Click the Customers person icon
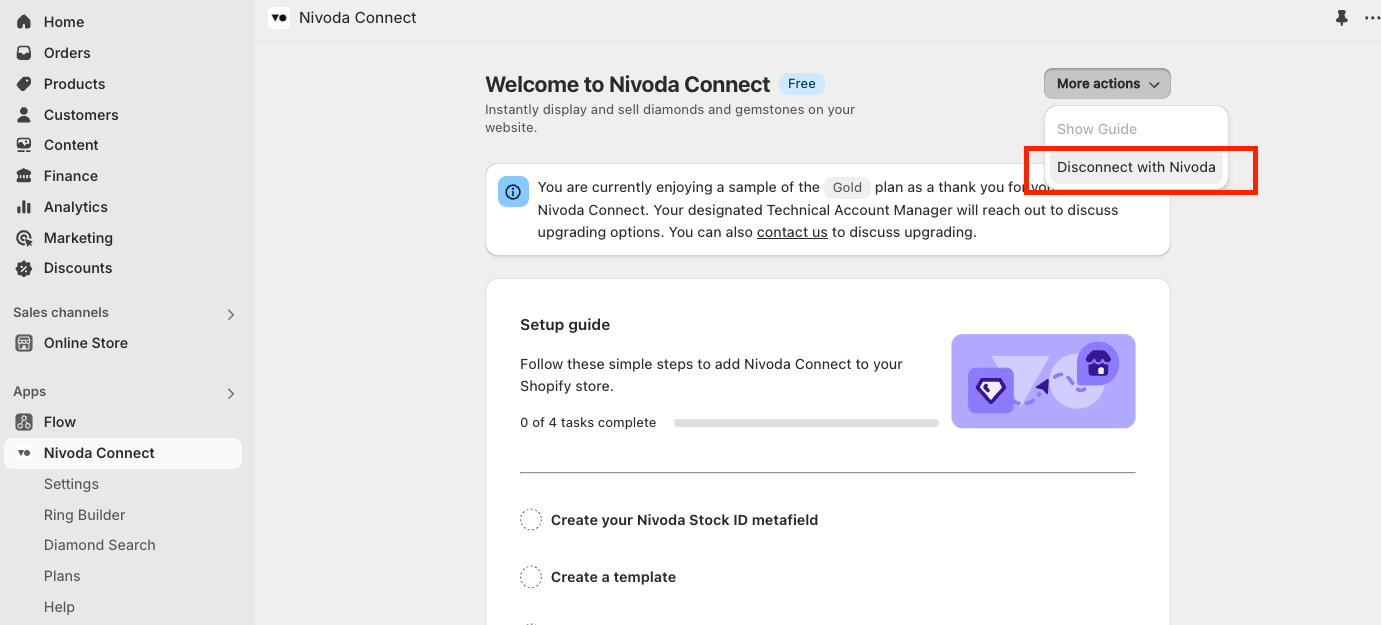The image size is (1381, 625). coord(24,115)
